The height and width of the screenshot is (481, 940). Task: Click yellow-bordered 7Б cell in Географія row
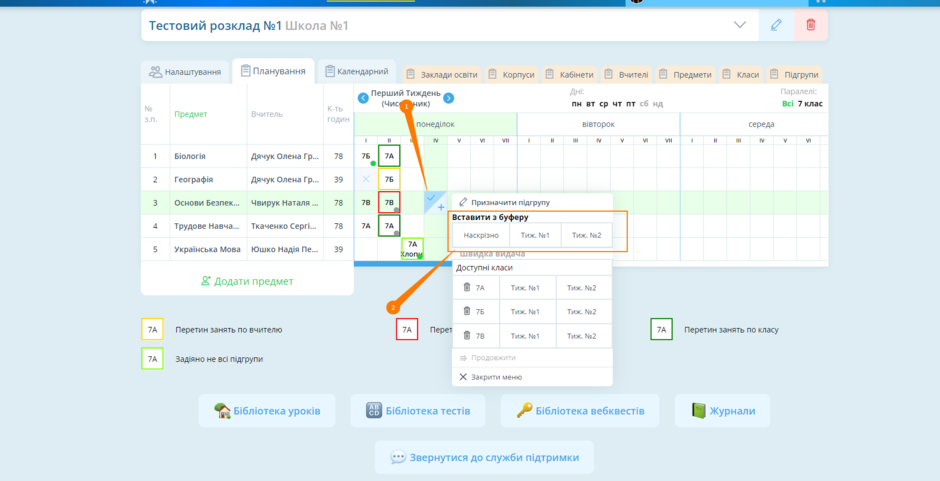[x=389, y=179]
